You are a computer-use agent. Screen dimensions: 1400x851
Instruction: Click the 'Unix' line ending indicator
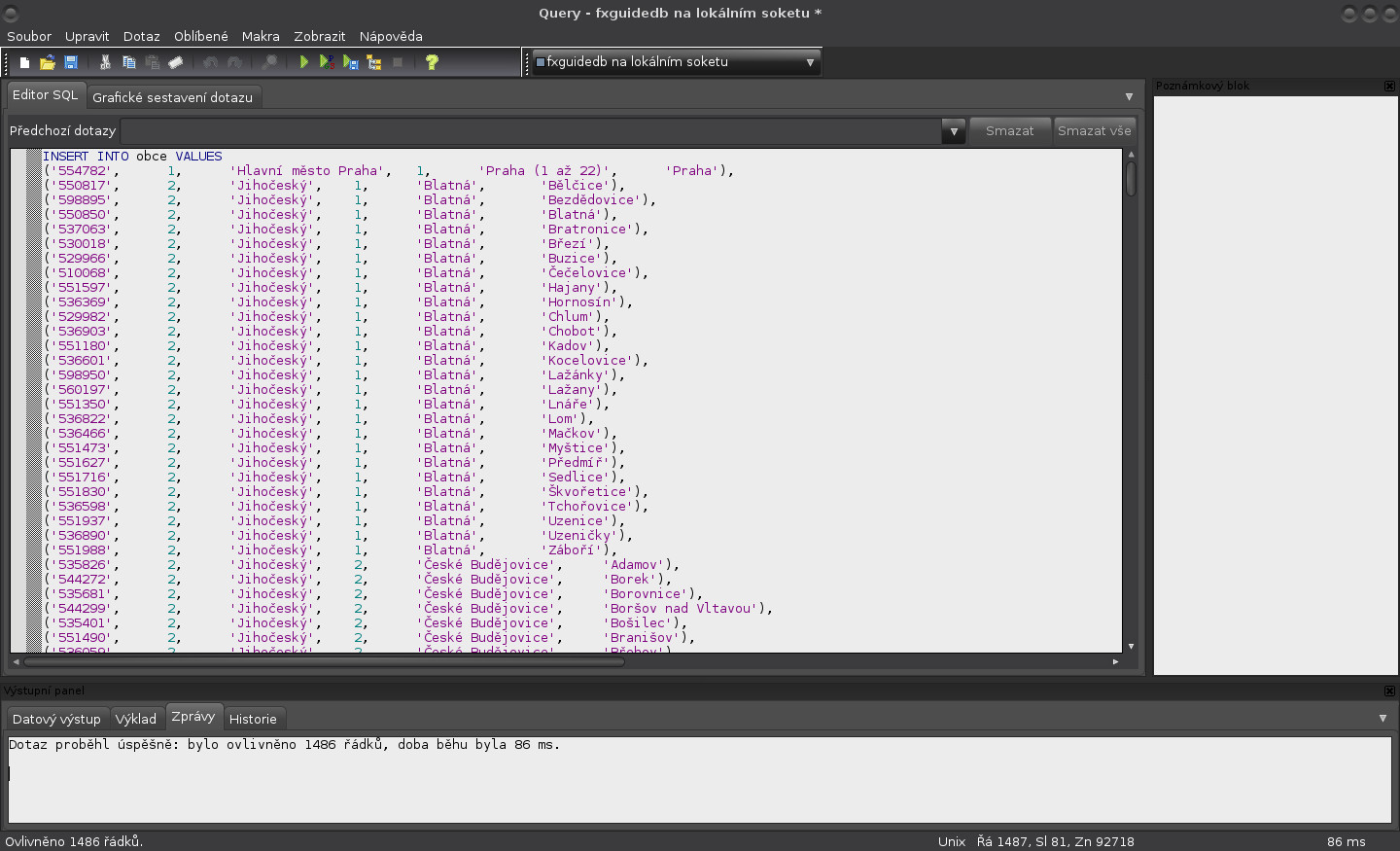[952, 842]
